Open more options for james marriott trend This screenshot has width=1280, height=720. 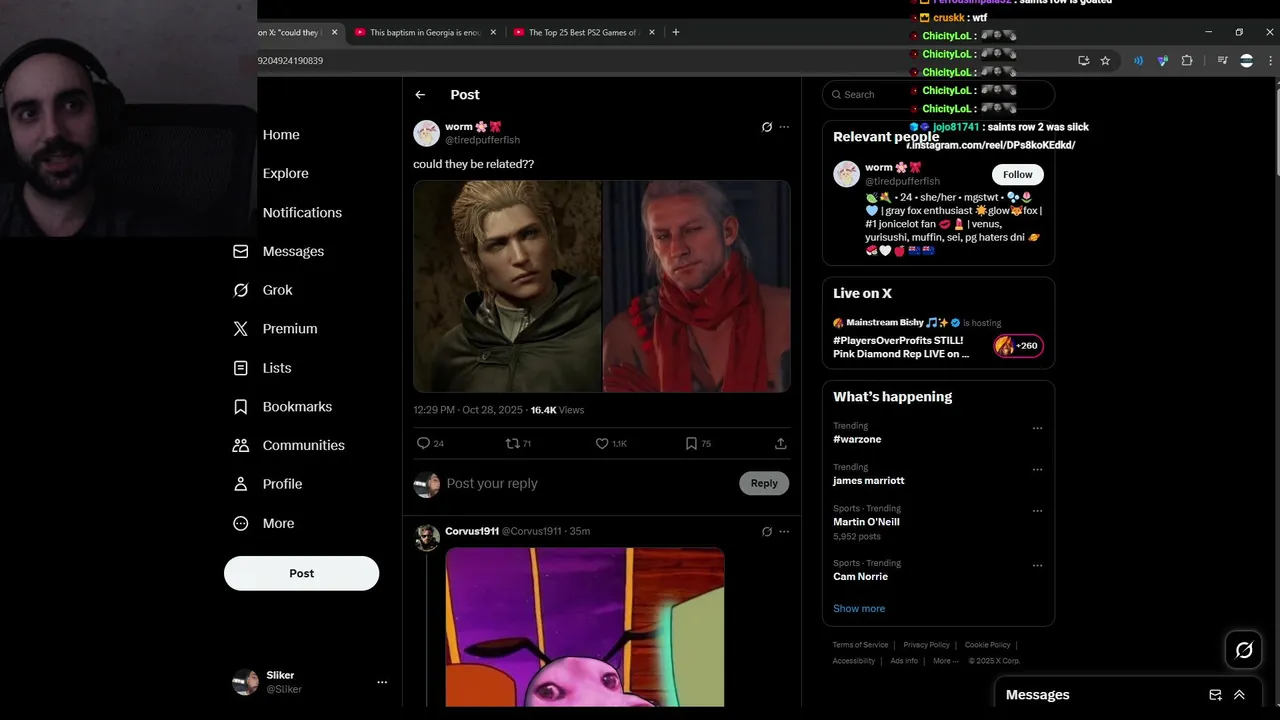pyautogui.click(x=1037, y=469)
